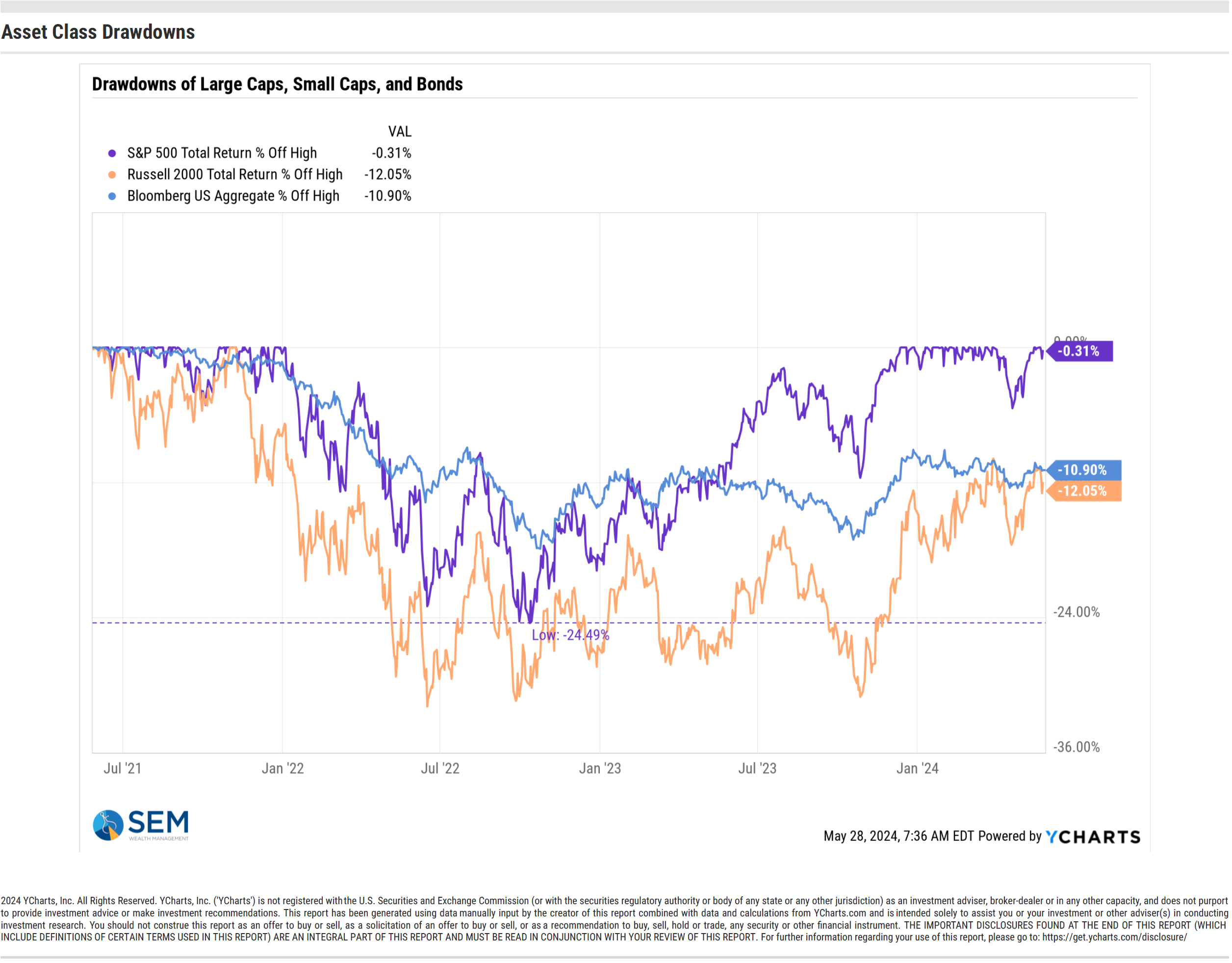1232x963 pixels.
Task: Click the blue -10.90% value flag
Action: tap(1085, 471)
